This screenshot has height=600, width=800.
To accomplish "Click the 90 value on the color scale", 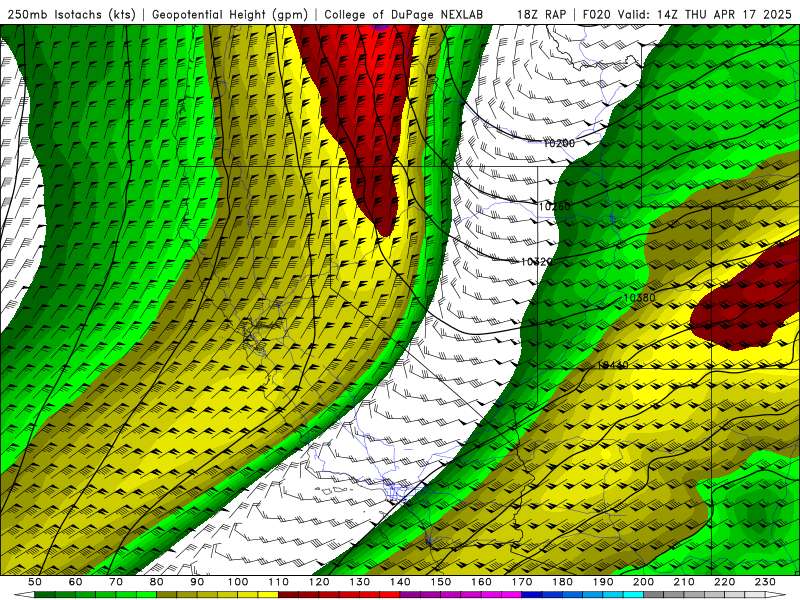I will (x=197, y=582).
